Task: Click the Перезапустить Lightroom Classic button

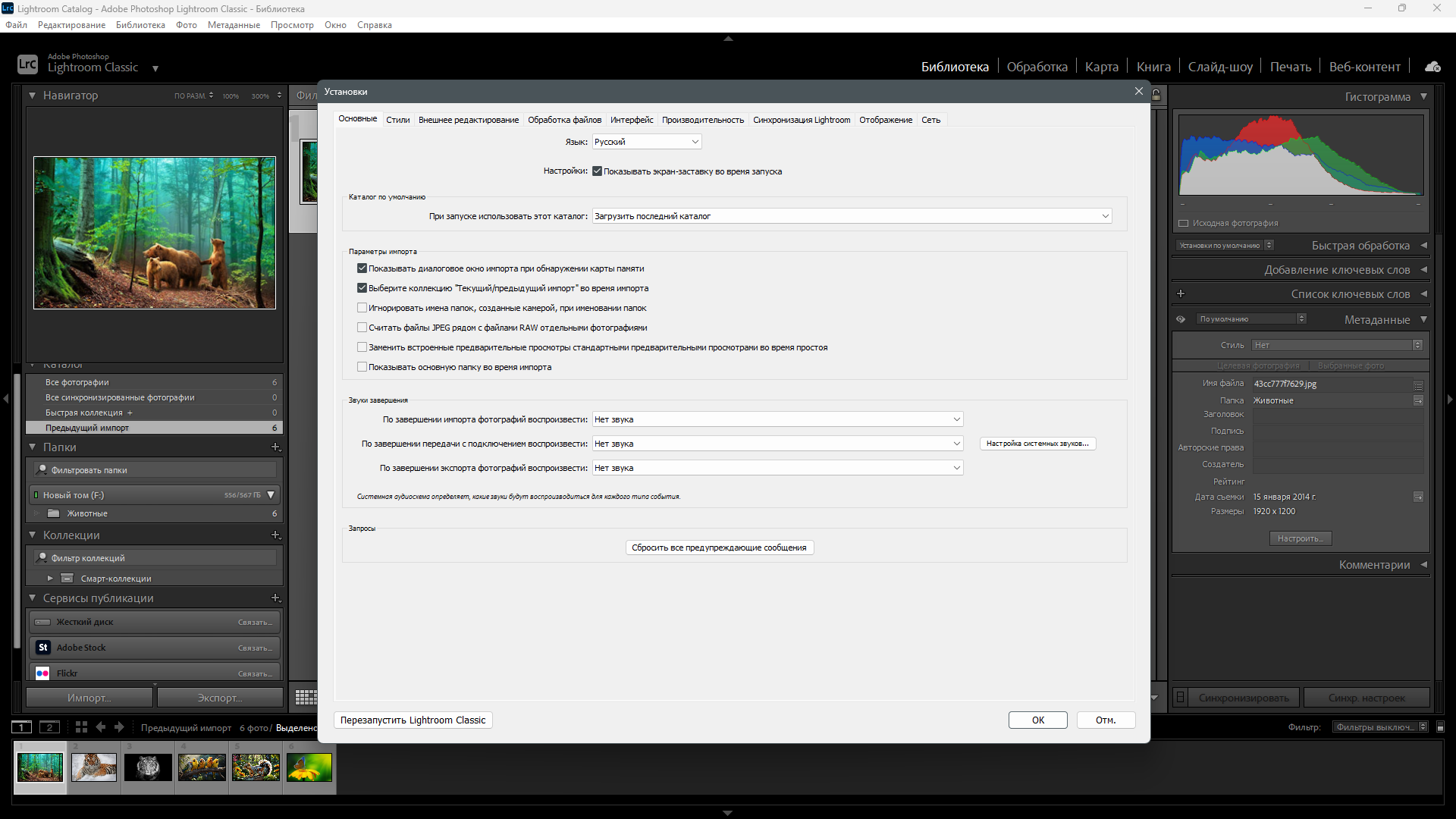Action: (x=413, y=720)
